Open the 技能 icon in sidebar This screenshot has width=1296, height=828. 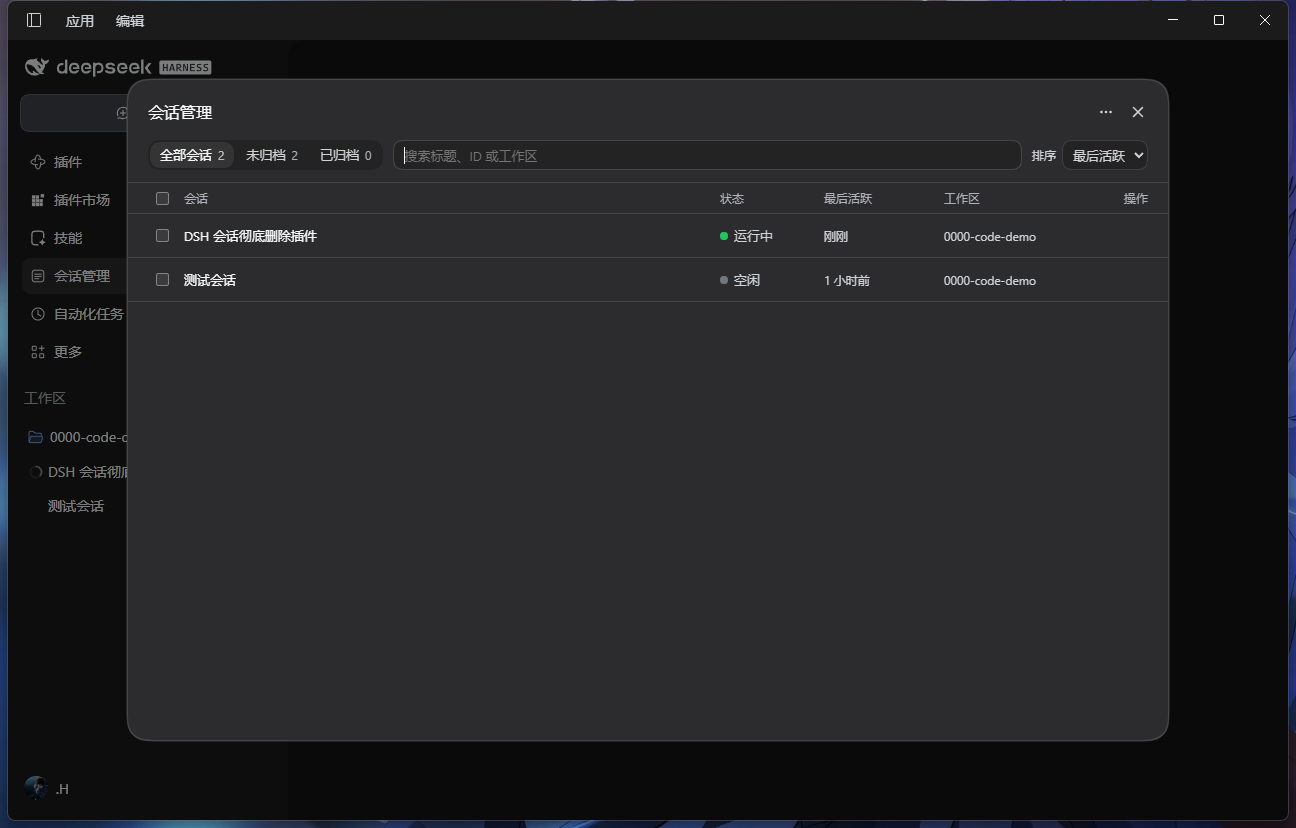(x=38, y=238)
